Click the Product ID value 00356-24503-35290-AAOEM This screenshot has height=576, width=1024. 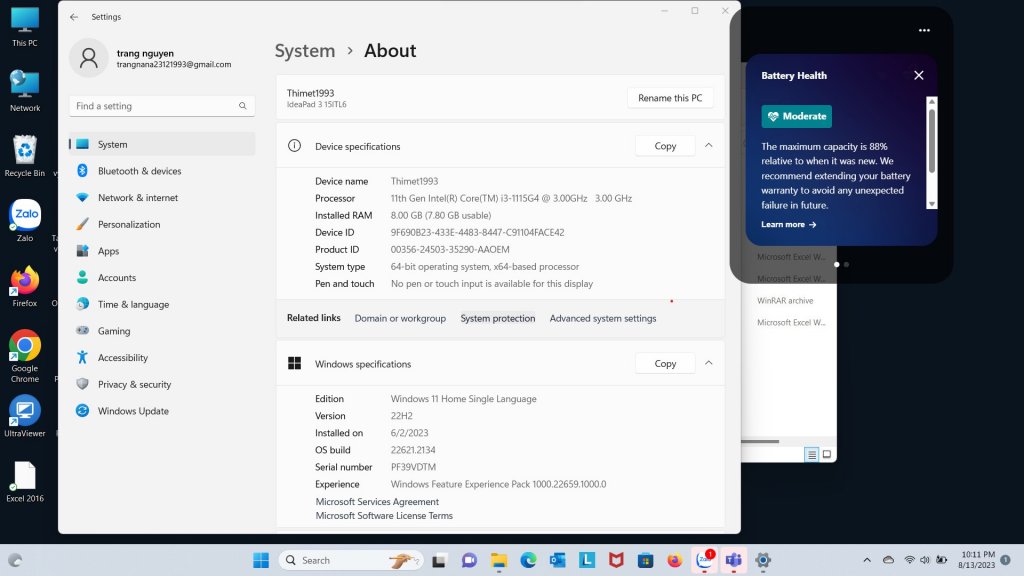[x=450, y=249]
